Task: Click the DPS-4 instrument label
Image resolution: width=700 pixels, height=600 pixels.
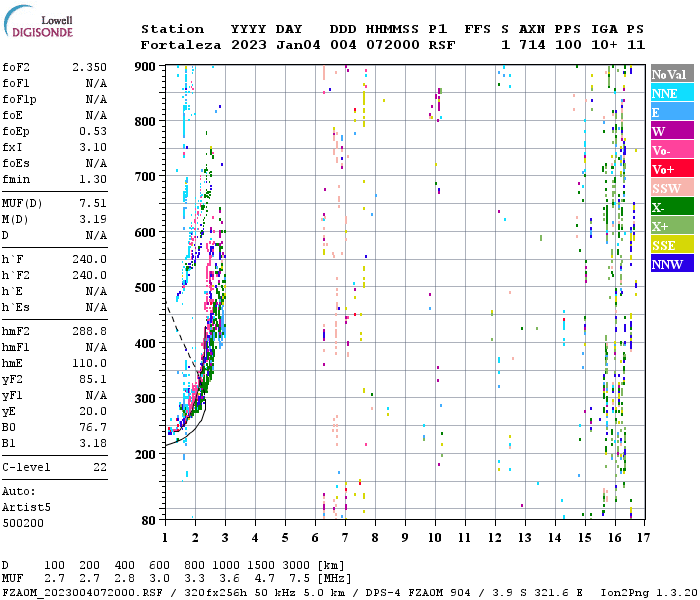Action: pos(383,593)
